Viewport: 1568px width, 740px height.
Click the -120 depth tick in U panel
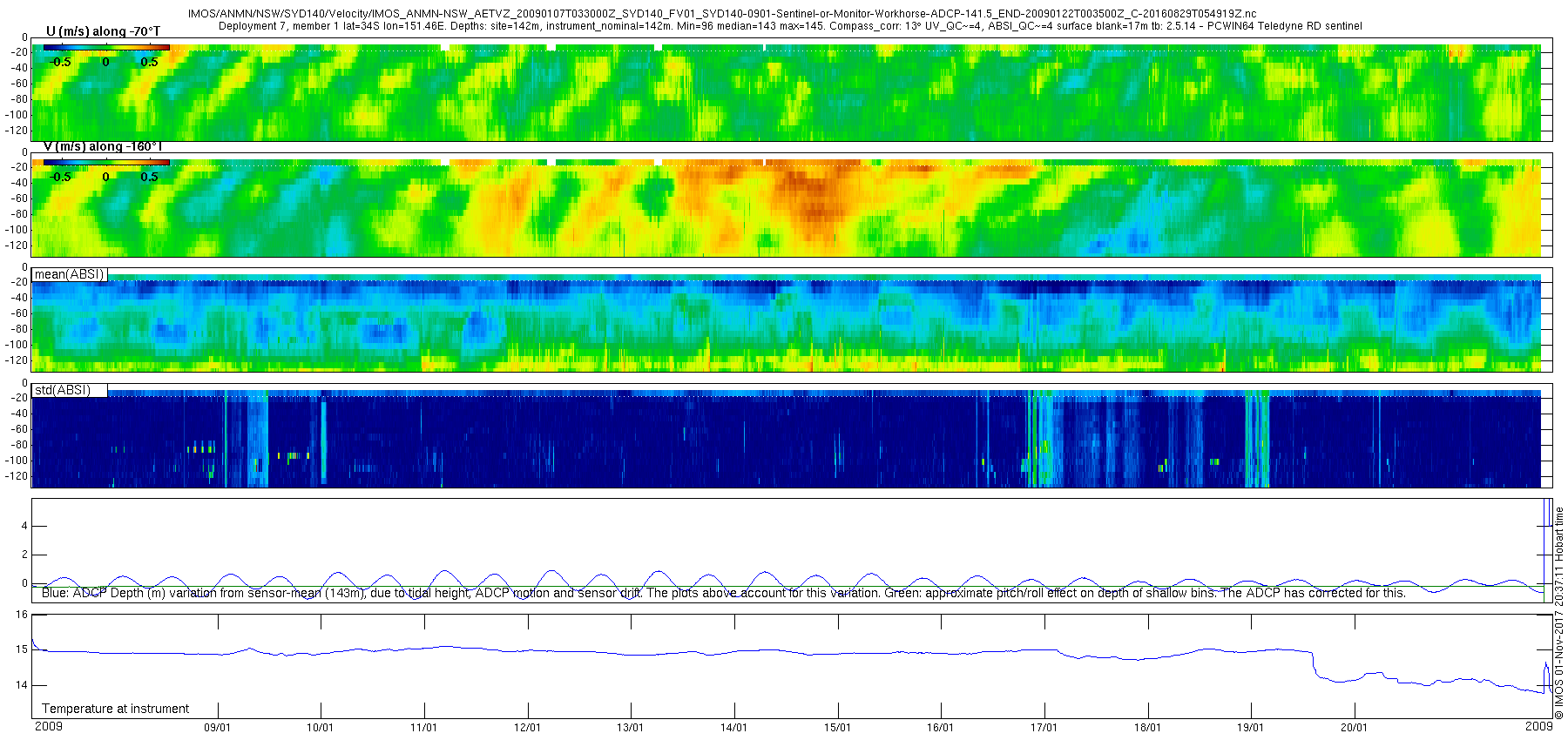(x=17, y=131)
